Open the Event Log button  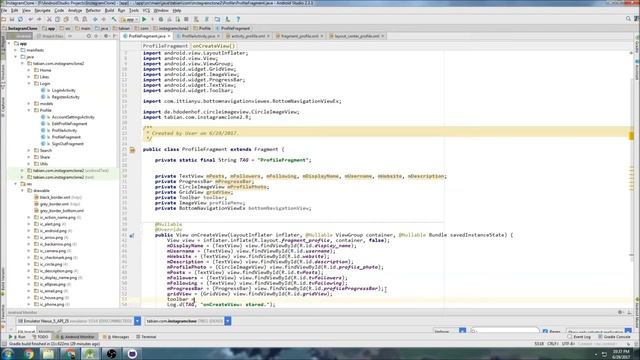click(579, 337)
